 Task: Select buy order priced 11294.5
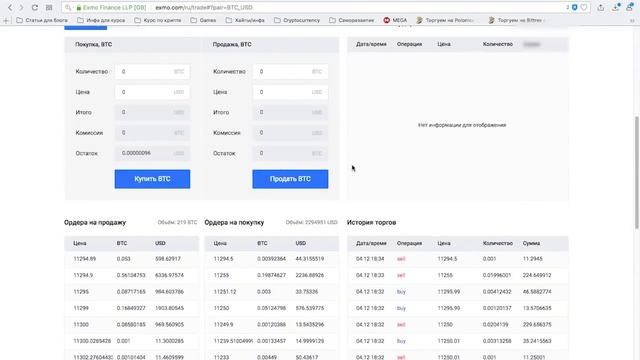click(271, 259)
